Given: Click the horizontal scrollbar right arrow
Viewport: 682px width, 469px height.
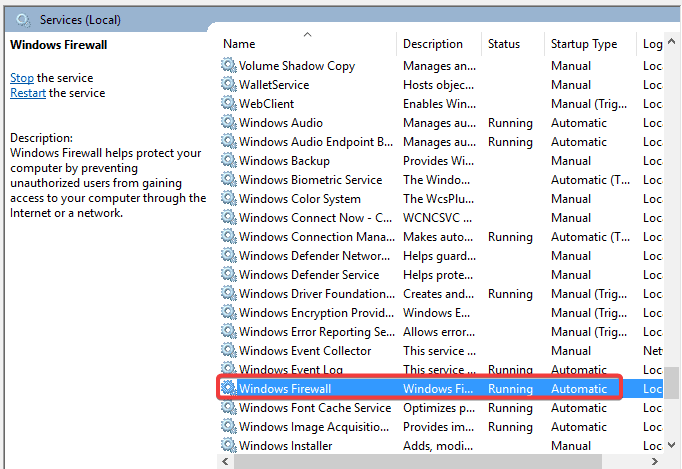Looking at the screenshot, I should (x=655, y=461).
